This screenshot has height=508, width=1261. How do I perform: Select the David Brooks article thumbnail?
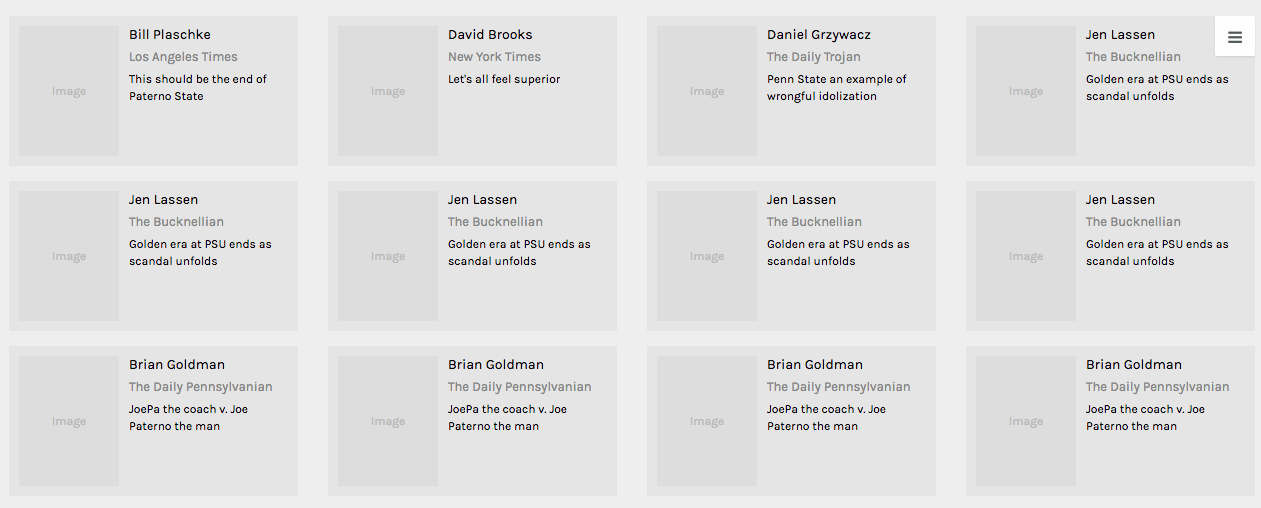point(388,91)
